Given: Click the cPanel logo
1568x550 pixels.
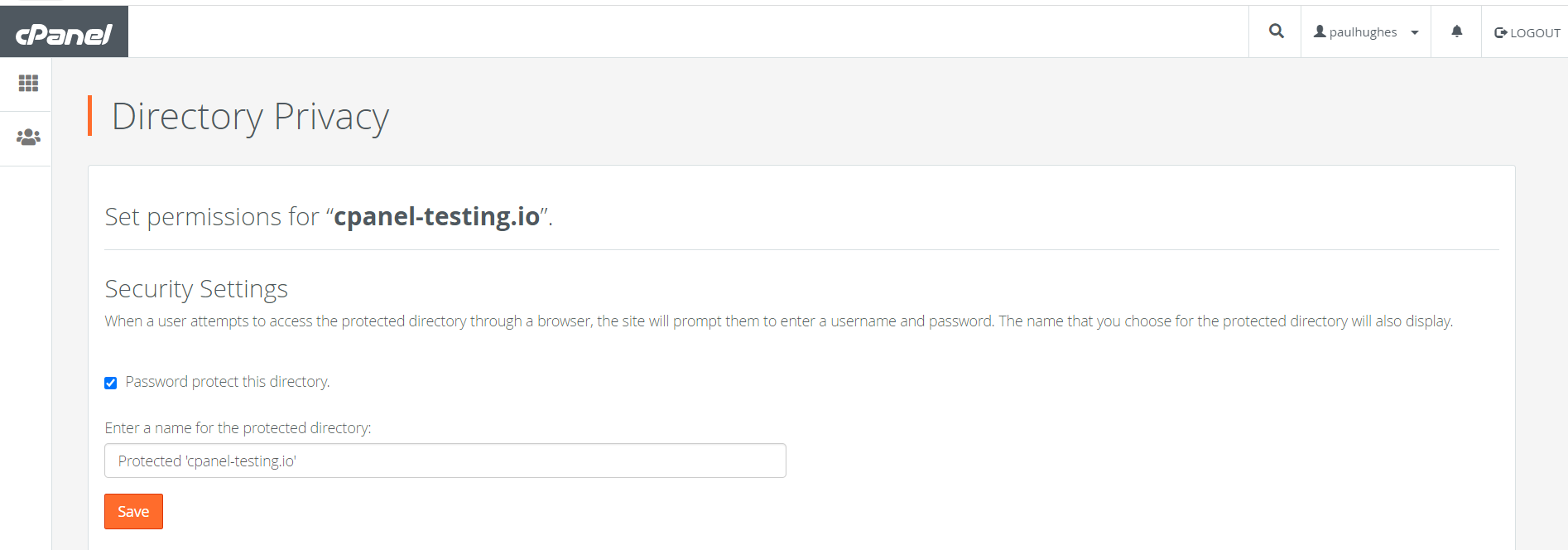Looking at the screenshot, I should [64, 33].
